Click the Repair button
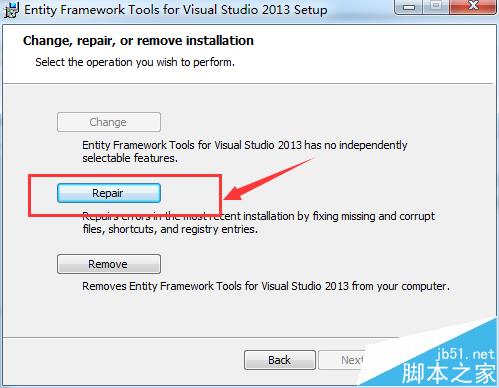Screen dimensions: 499x388 pyautogui.click(x=109, y=193)
